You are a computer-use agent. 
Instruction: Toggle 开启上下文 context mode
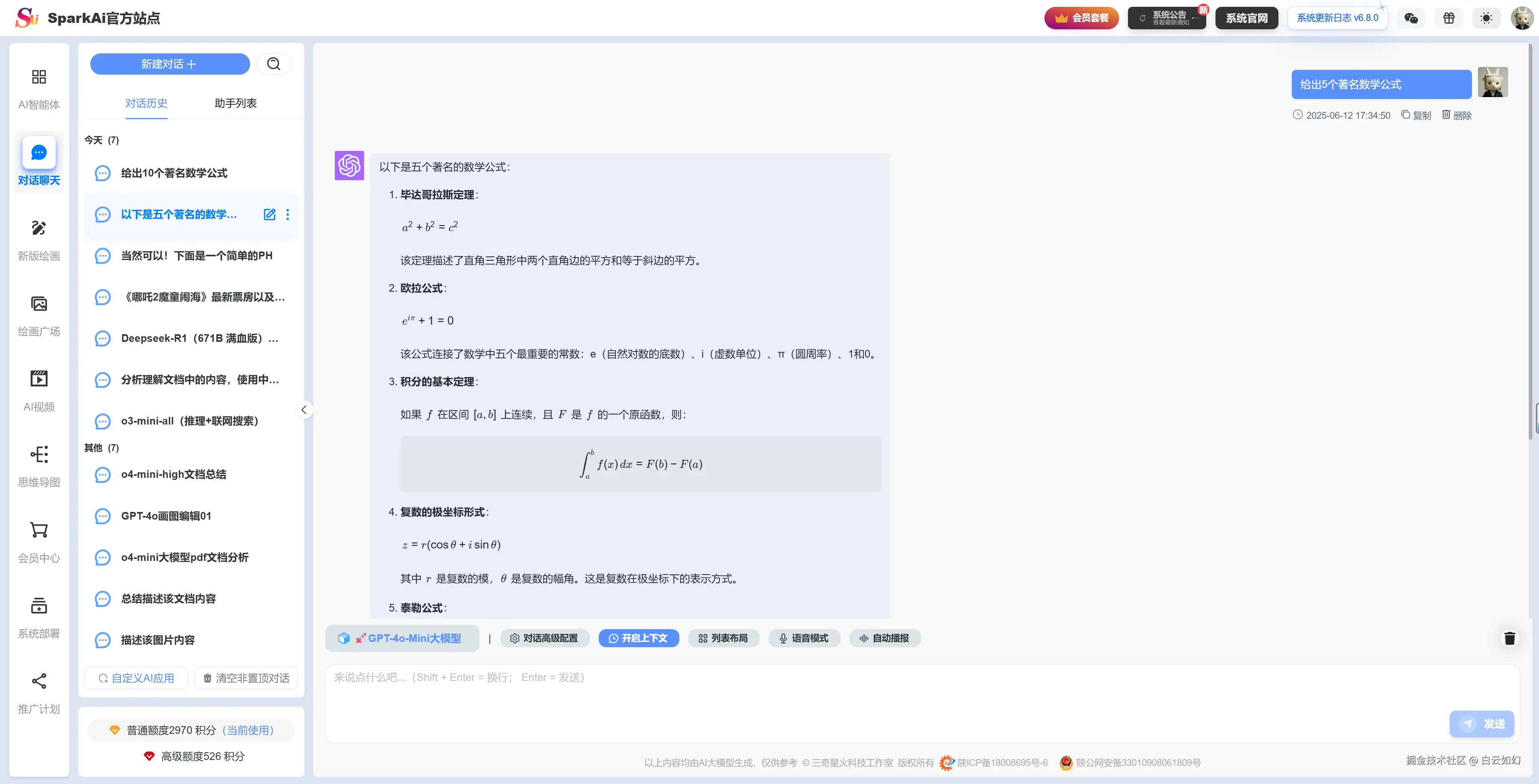pos(638,638)
